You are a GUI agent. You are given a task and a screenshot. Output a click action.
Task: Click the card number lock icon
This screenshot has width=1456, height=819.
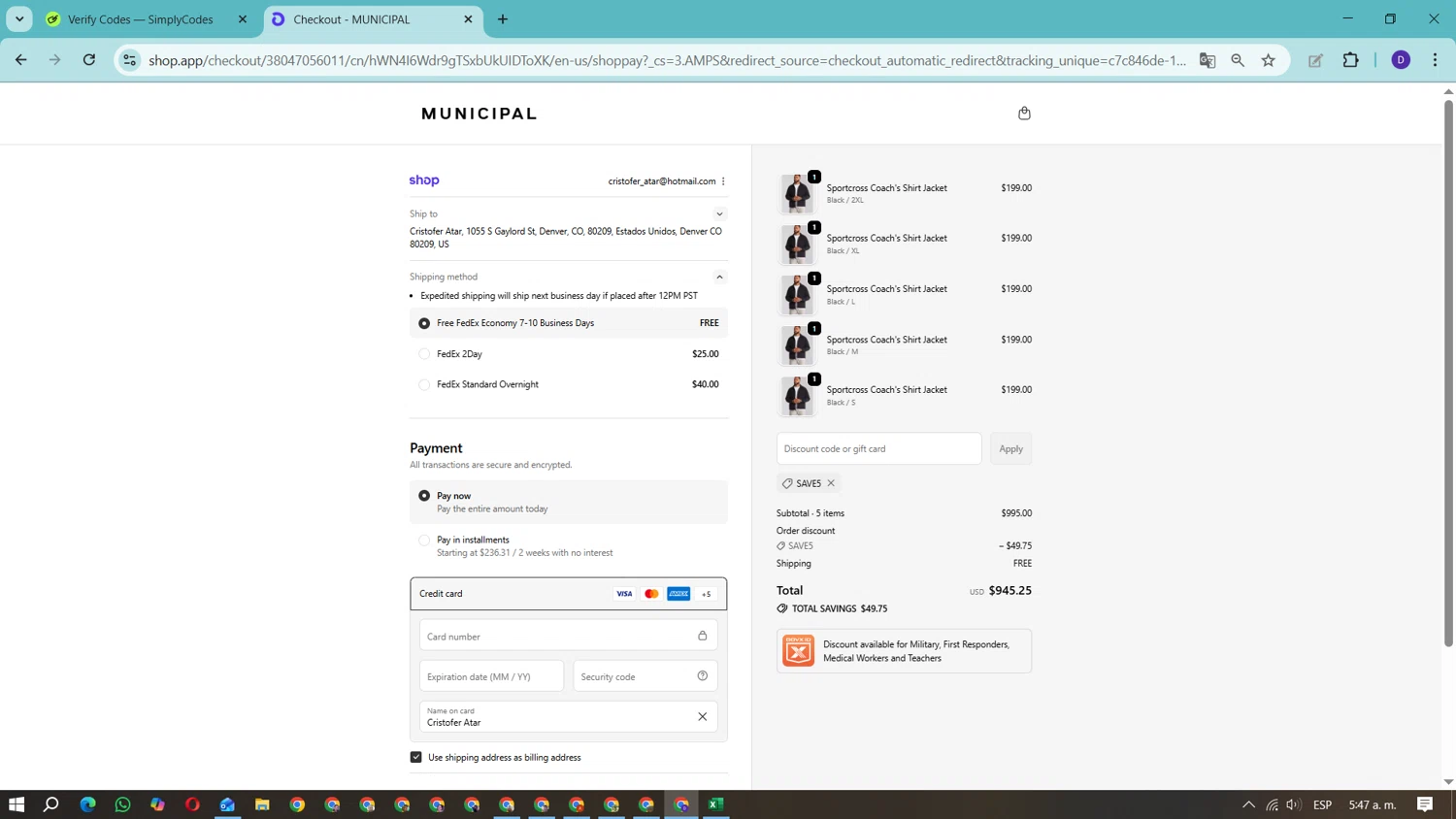(702, 636)
